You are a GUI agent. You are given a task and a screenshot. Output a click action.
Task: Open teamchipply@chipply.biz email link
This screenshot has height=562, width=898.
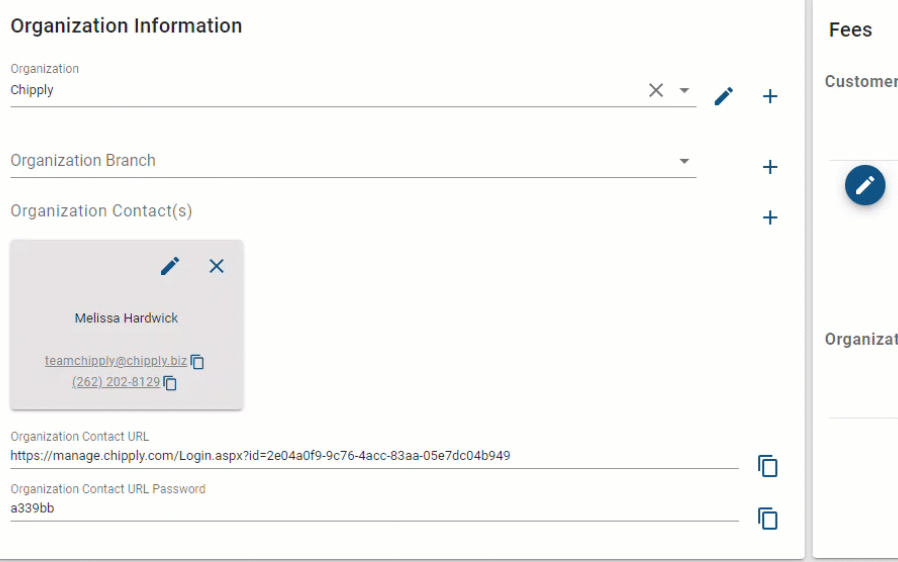pos(116,360)
